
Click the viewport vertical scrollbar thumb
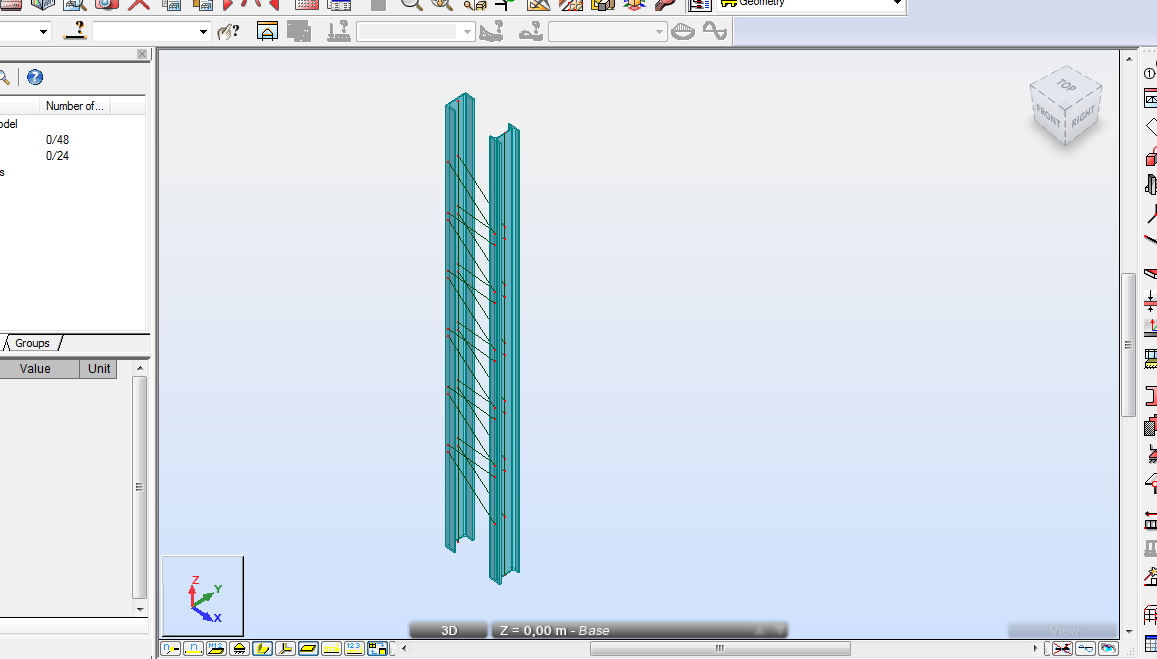pos(1128,345)
